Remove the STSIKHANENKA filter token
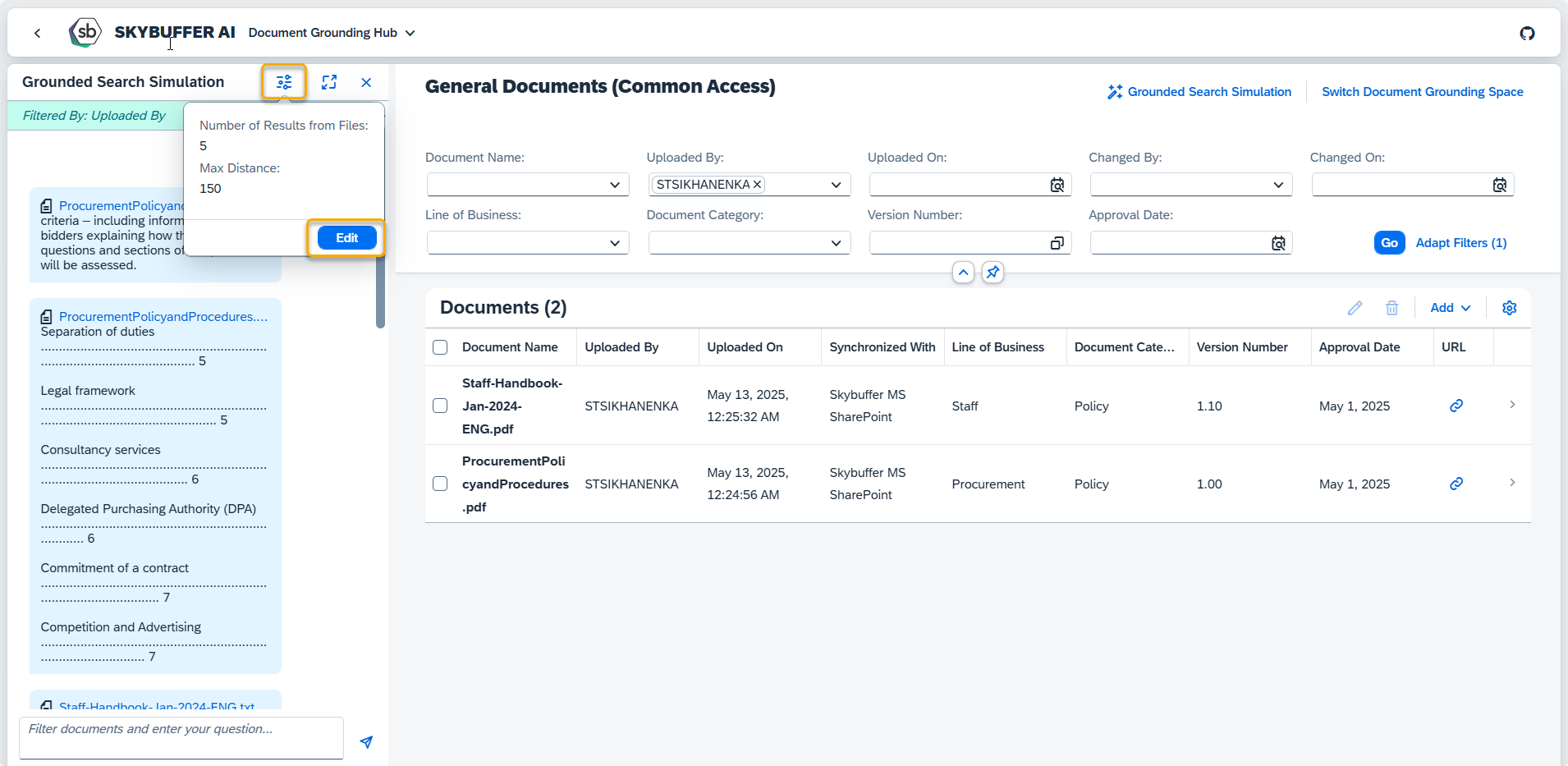 click(757, 185)
